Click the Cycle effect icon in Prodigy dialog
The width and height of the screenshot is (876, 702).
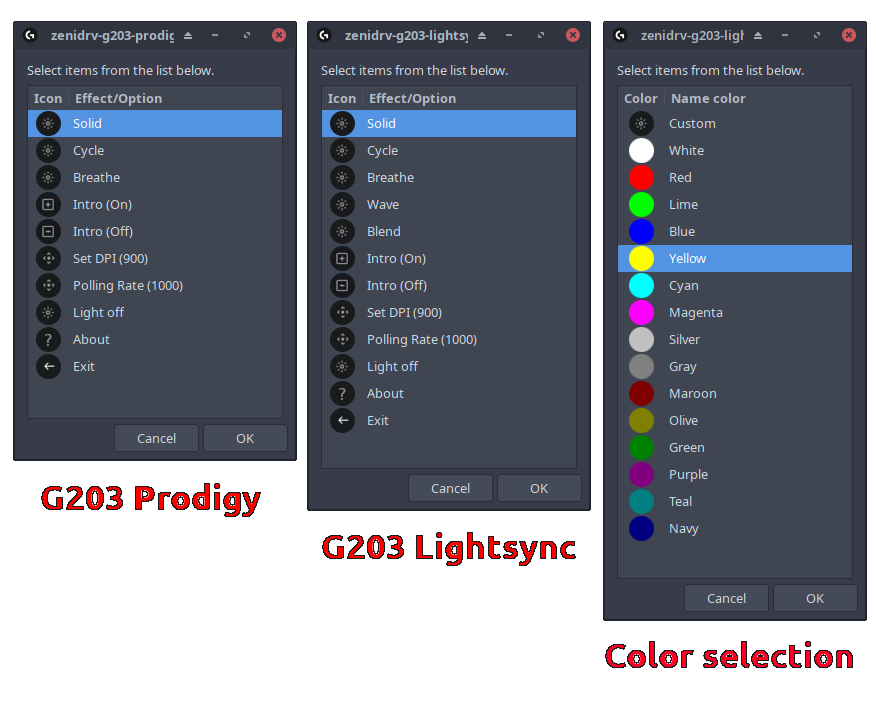pyautogui.click(x=49, y=150)
